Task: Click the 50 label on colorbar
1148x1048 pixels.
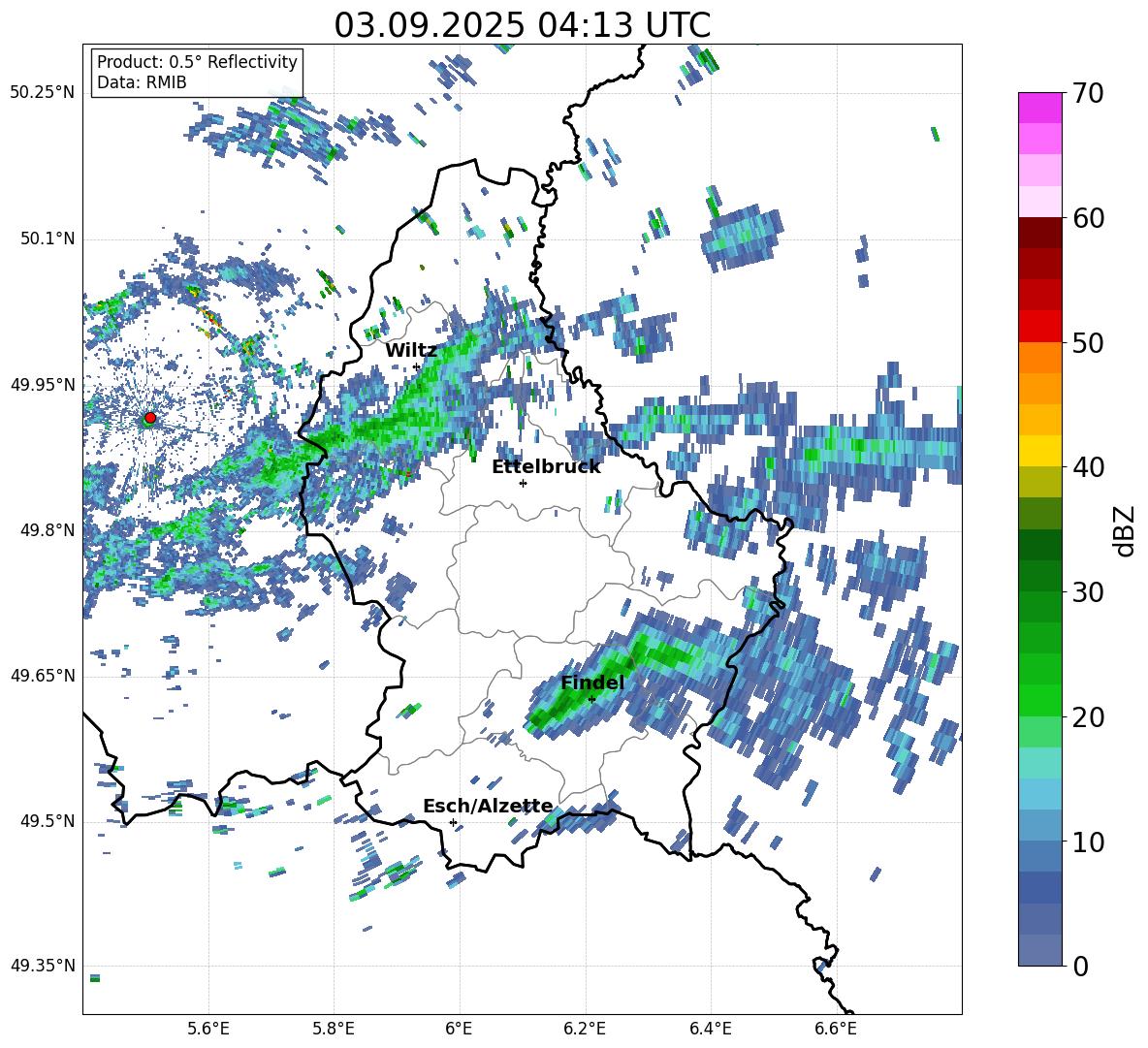Action: pyautogui.click(x=1089, y=343)
